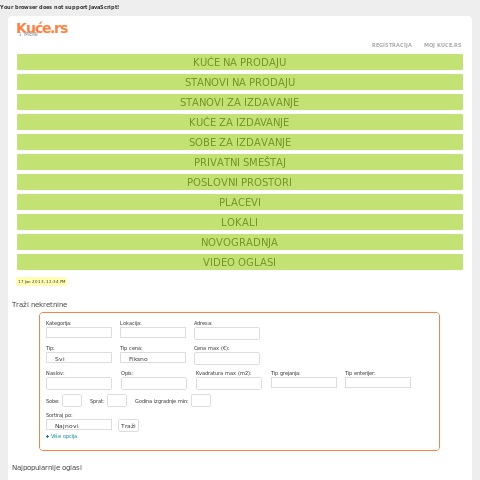Open the Tip dropdown showing Svi

coord(79,358)
